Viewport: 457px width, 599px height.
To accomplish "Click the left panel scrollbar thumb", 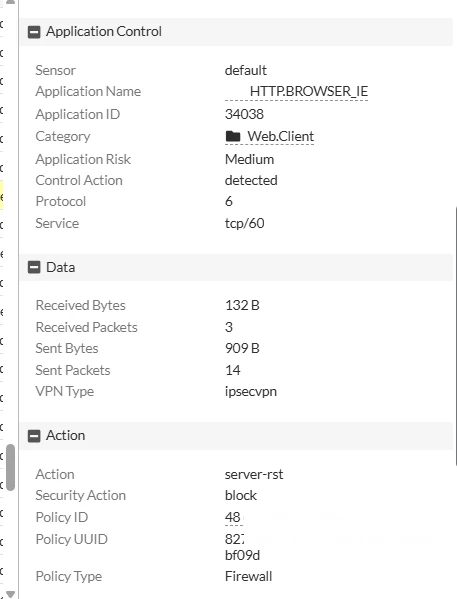I will (10, 467).
